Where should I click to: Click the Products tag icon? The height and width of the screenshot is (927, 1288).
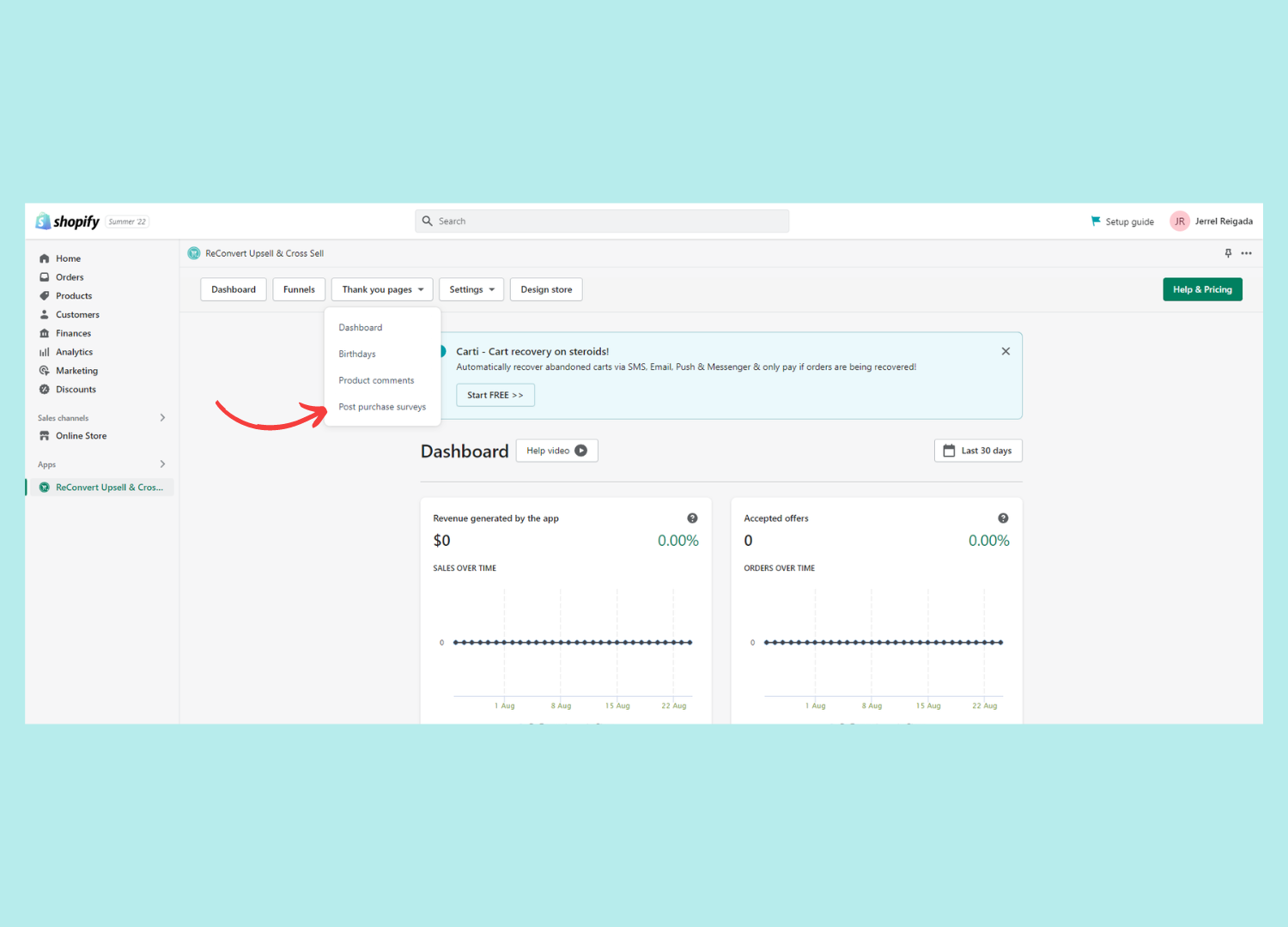point(45,296)
